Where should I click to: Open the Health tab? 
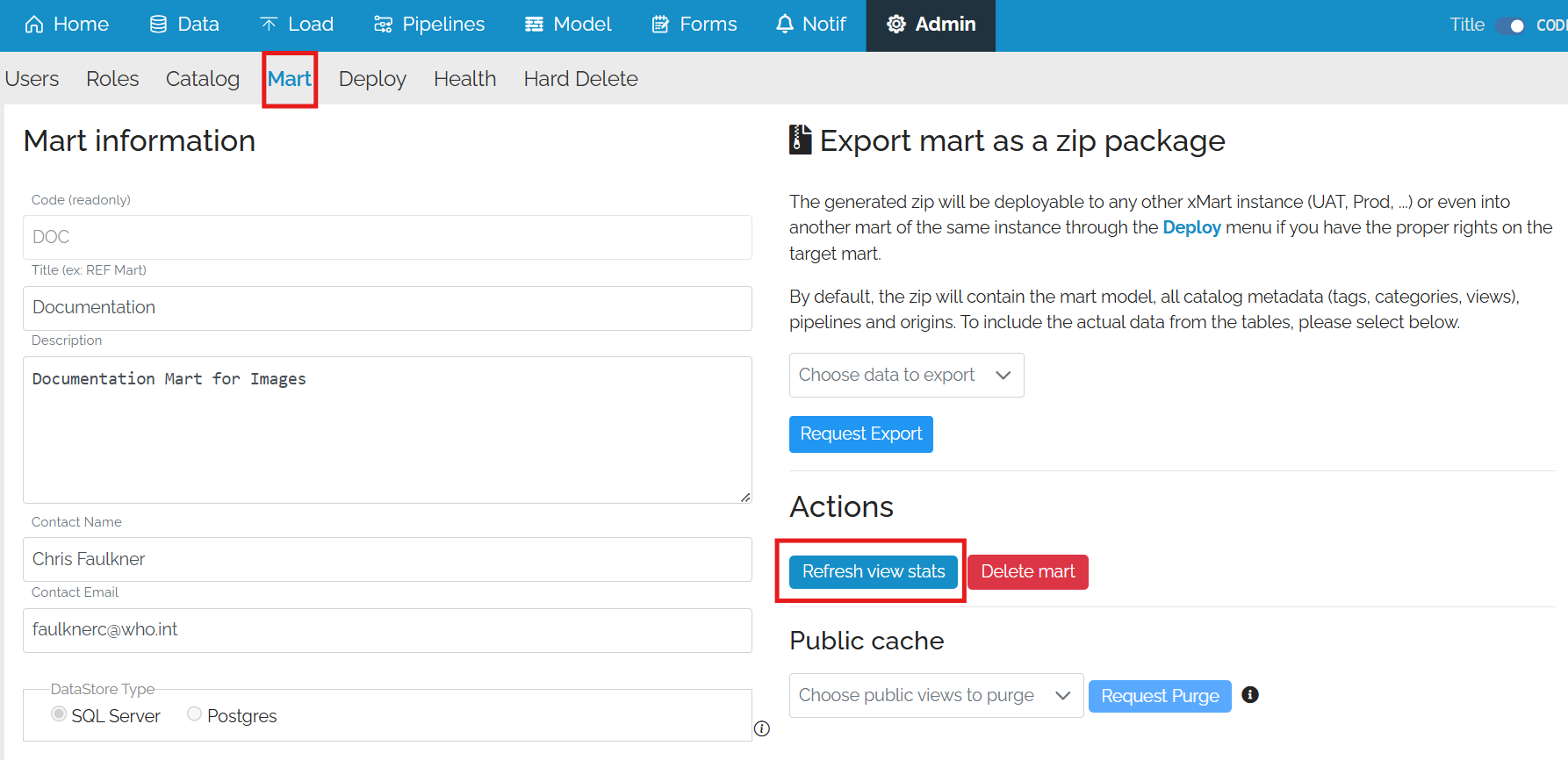[465, 79]
